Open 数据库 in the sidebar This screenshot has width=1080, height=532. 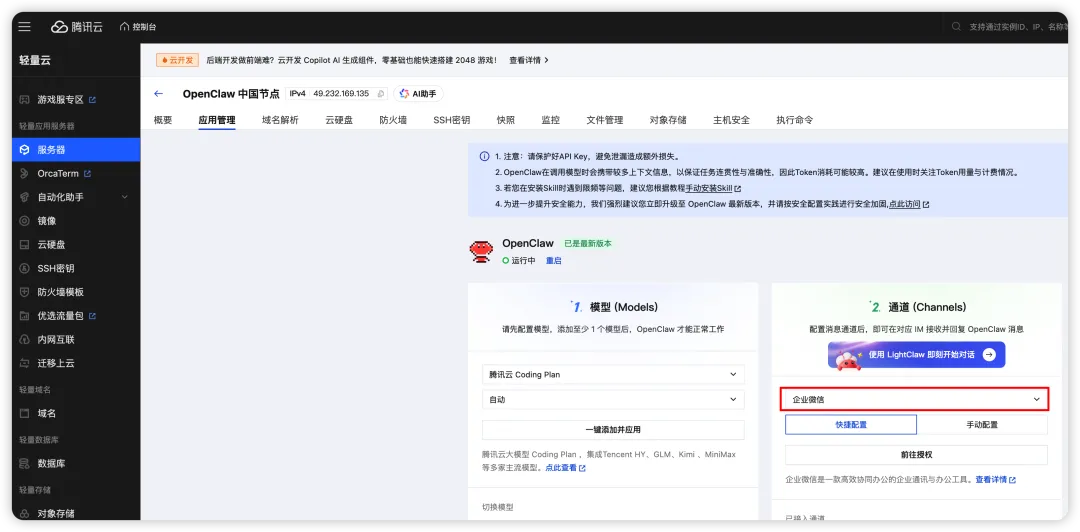tap(52, 464)
